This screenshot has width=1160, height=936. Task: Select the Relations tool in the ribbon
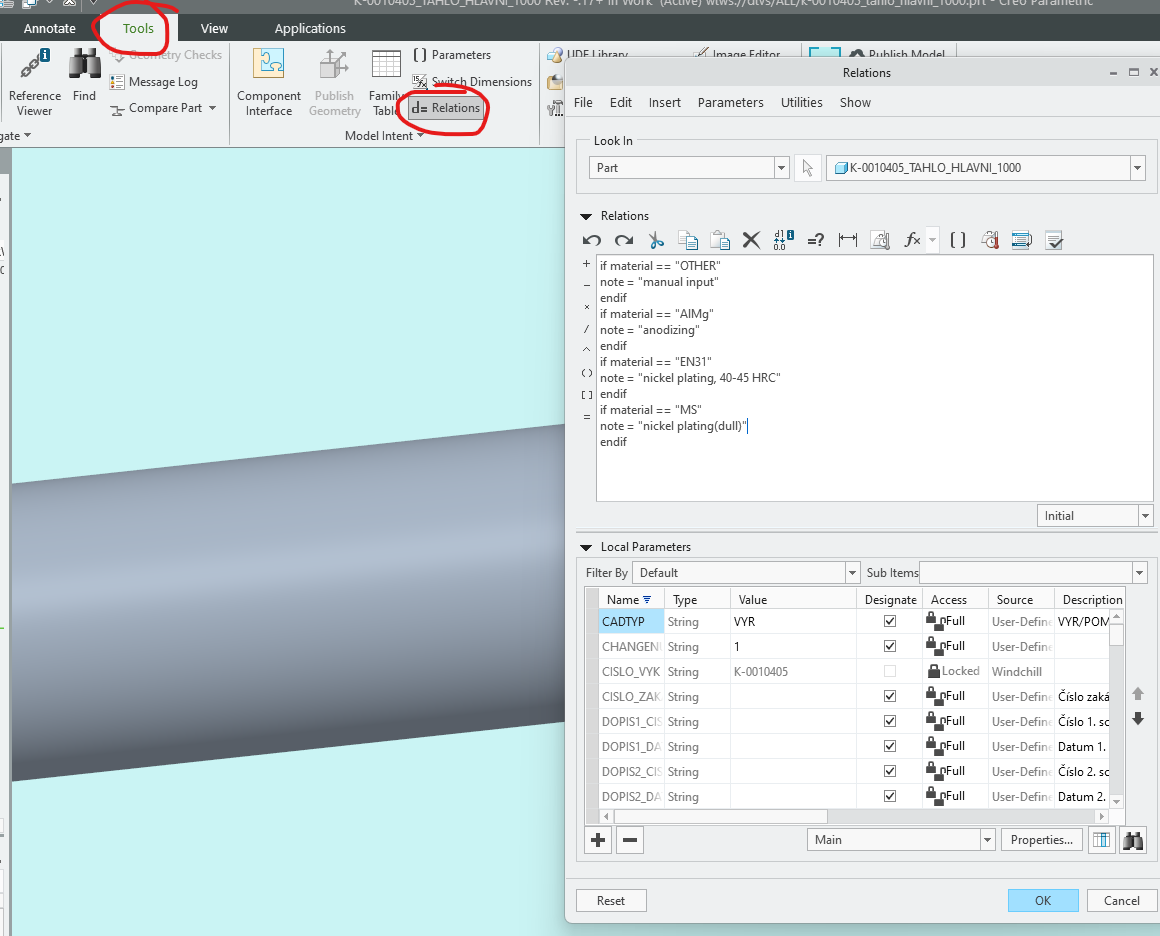[x=443, y=108]
